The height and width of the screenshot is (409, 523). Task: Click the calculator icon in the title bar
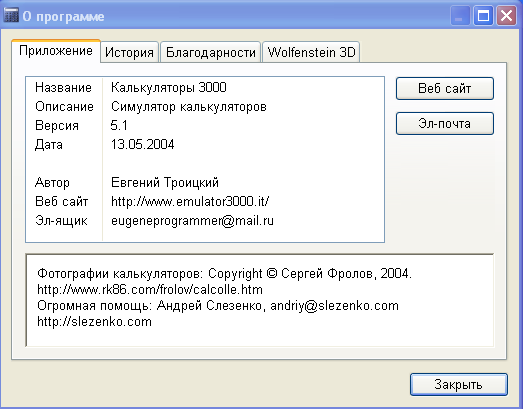pos(11,15)
